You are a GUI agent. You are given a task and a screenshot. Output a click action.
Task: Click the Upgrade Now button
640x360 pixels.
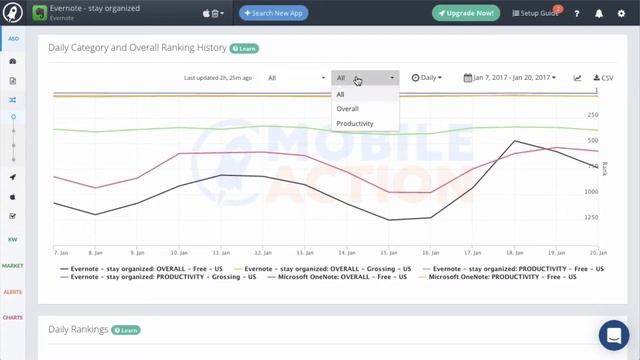pos(466,13)
